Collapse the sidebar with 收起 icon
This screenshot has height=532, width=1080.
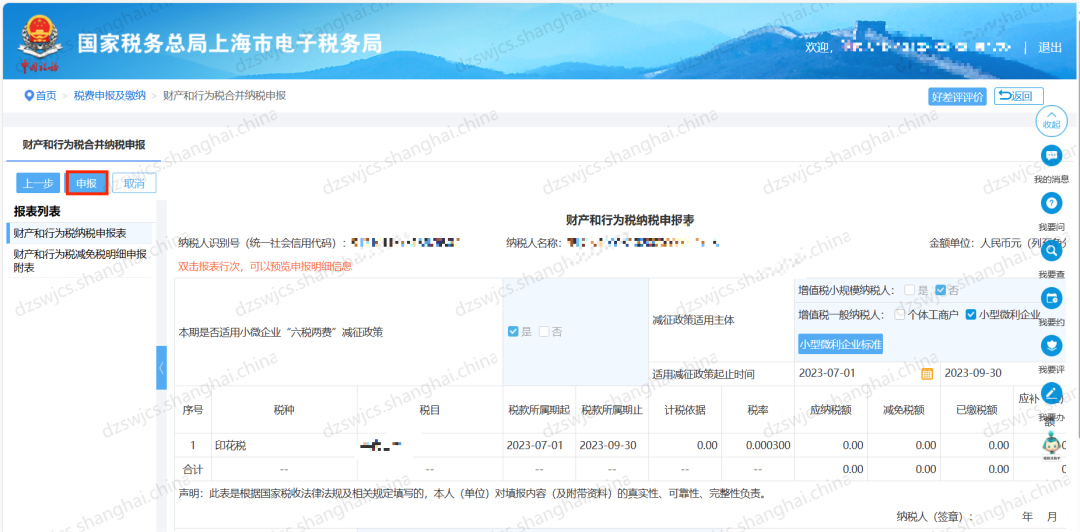[1051, 121]
